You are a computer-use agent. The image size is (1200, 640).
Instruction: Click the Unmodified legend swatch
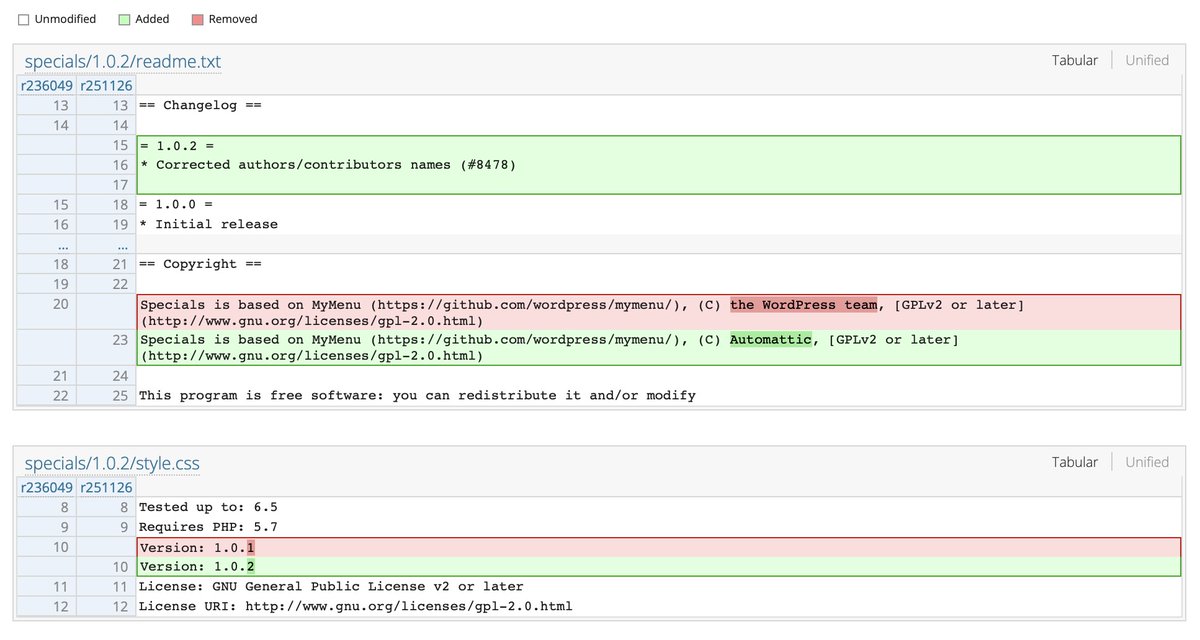point(24,19)
